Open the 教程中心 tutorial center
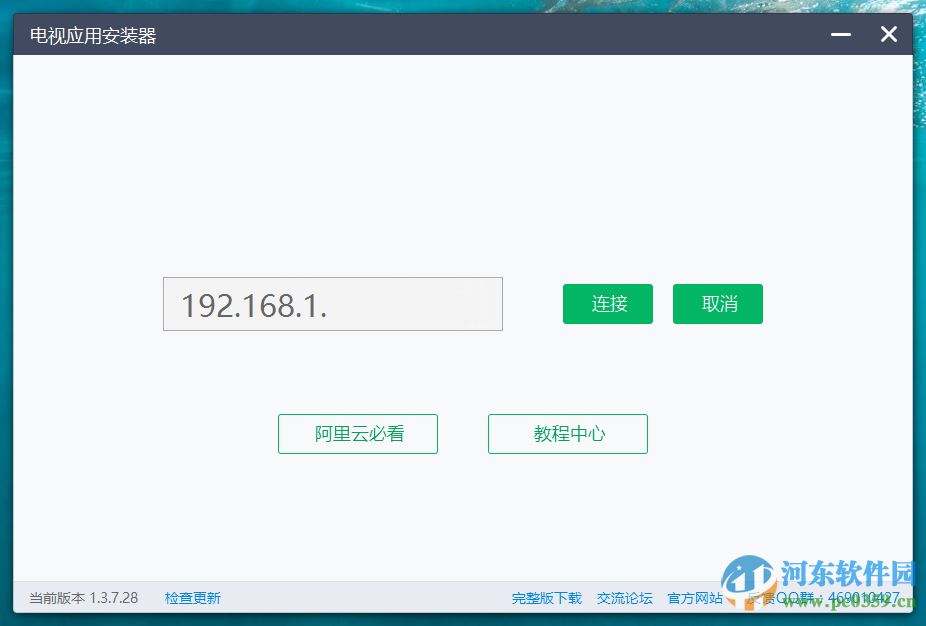926x626 pixels. (x=567, y=434)
